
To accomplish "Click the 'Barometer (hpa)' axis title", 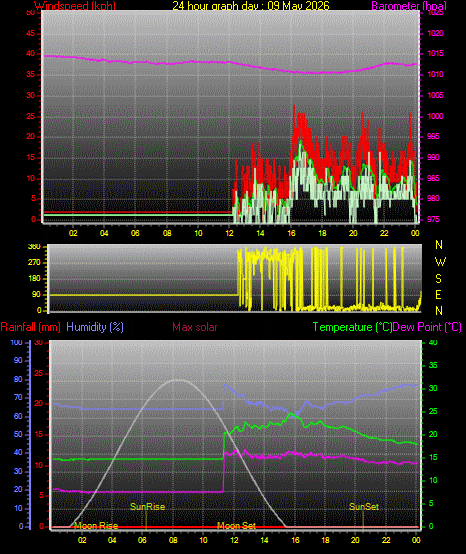I will 409,6.
